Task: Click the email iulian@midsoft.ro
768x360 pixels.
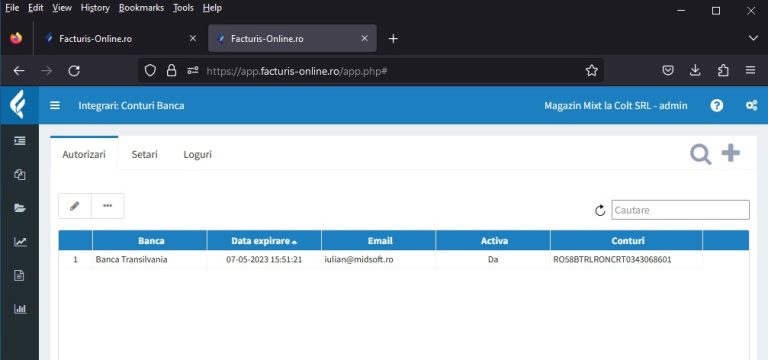Action: (x=359, y=260)
